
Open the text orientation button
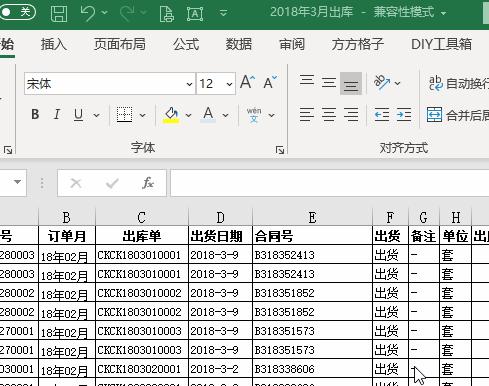(x=382, y=82)
